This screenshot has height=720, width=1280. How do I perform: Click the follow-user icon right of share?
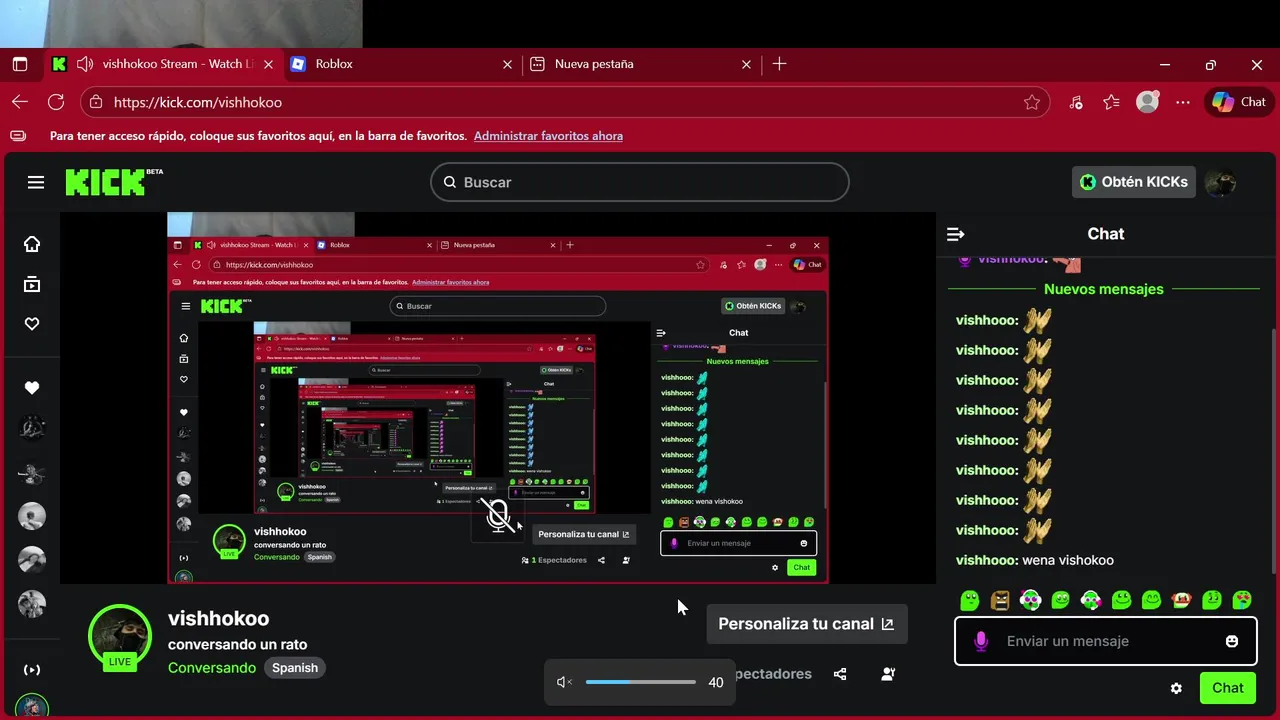coord(888,674)
